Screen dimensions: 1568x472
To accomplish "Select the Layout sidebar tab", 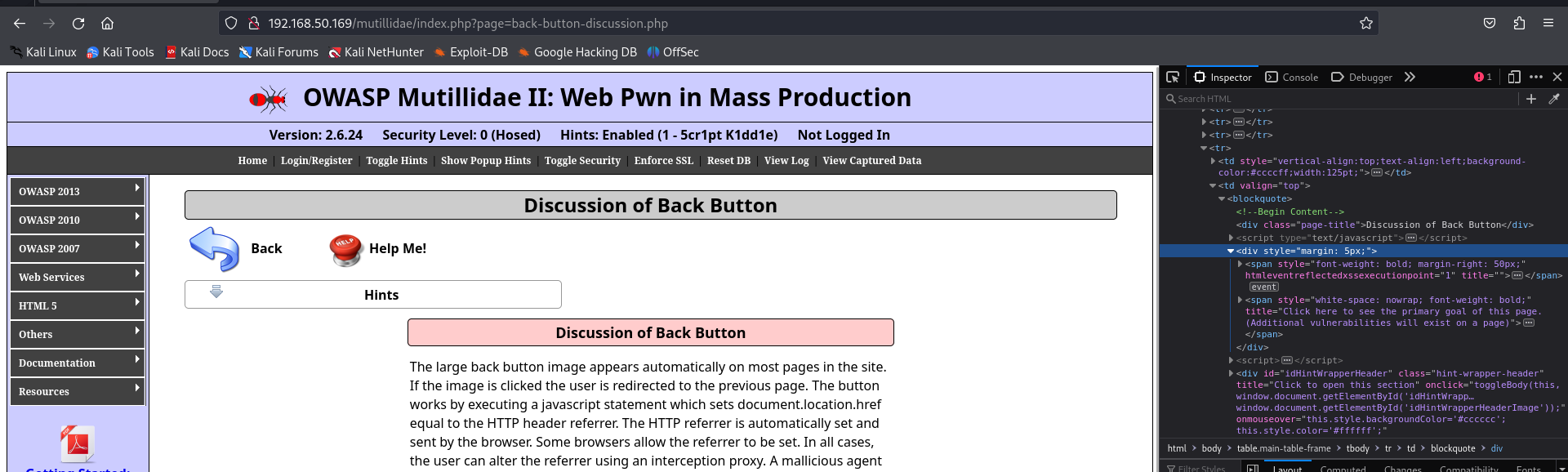I will click(1287, 469).
